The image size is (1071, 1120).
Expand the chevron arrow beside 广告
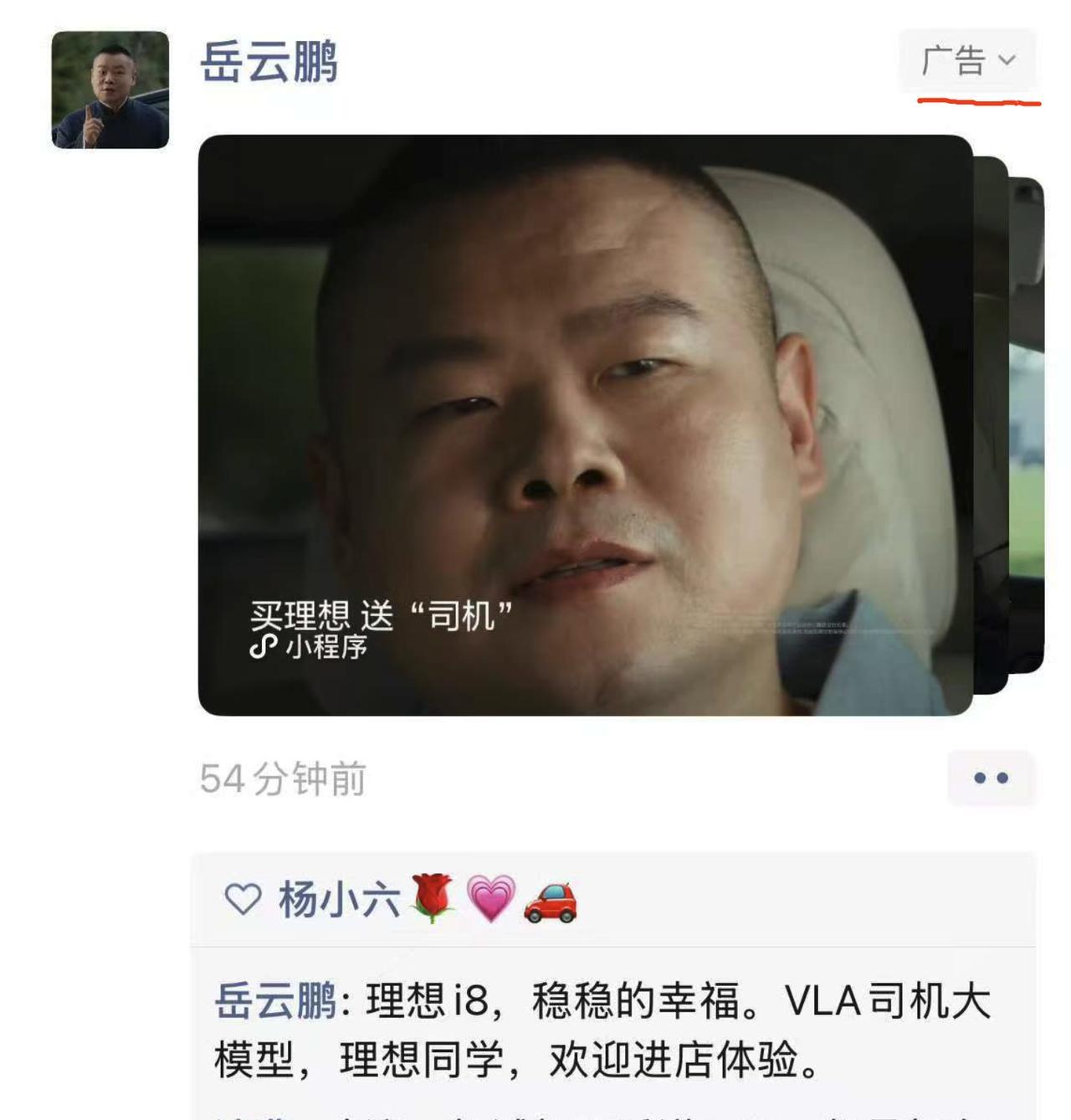tap(1007, 60)
